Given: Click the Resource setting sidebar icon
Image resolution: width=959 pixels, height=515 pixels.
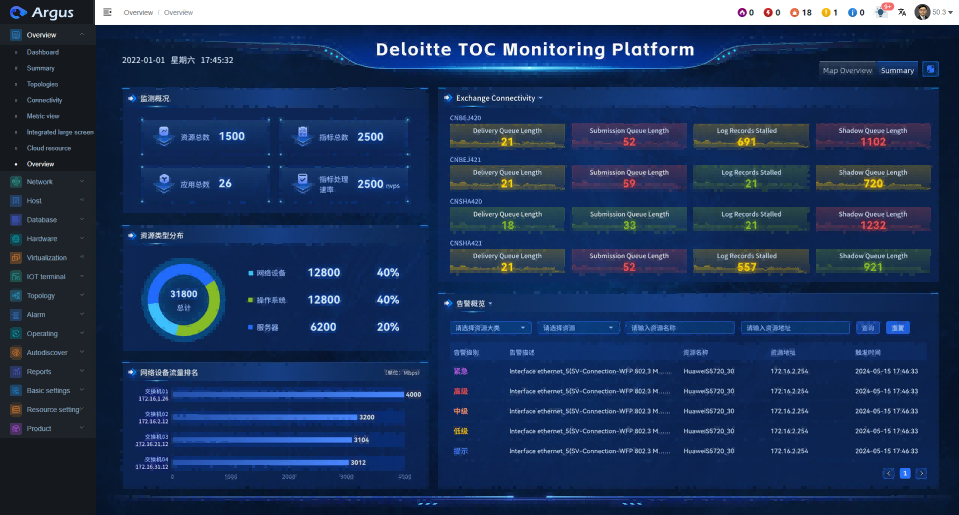Looking at the screenshot, I should 16,409.
